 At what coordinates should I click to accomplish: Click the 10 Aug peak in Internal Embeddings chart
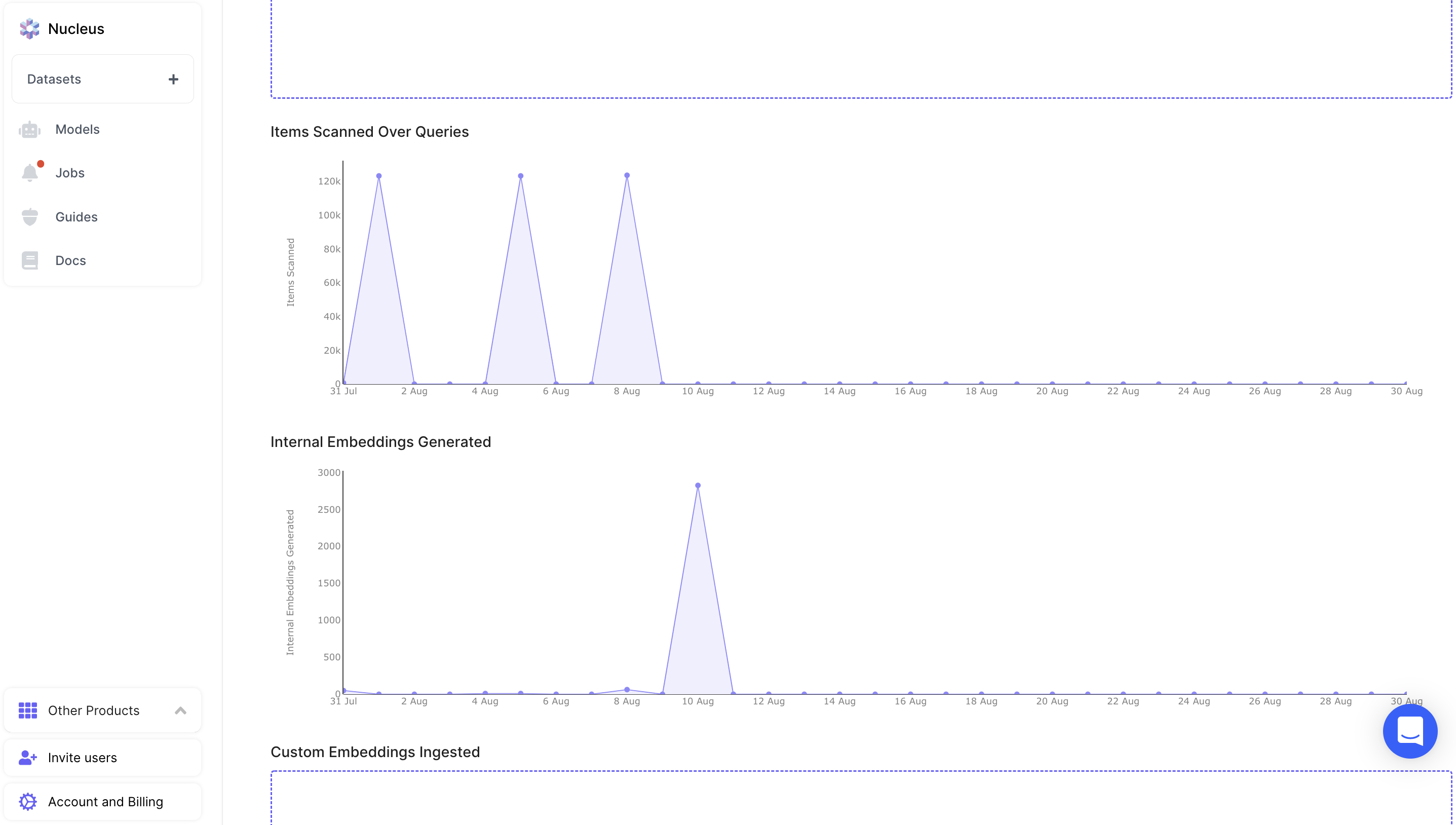(698, 485)
